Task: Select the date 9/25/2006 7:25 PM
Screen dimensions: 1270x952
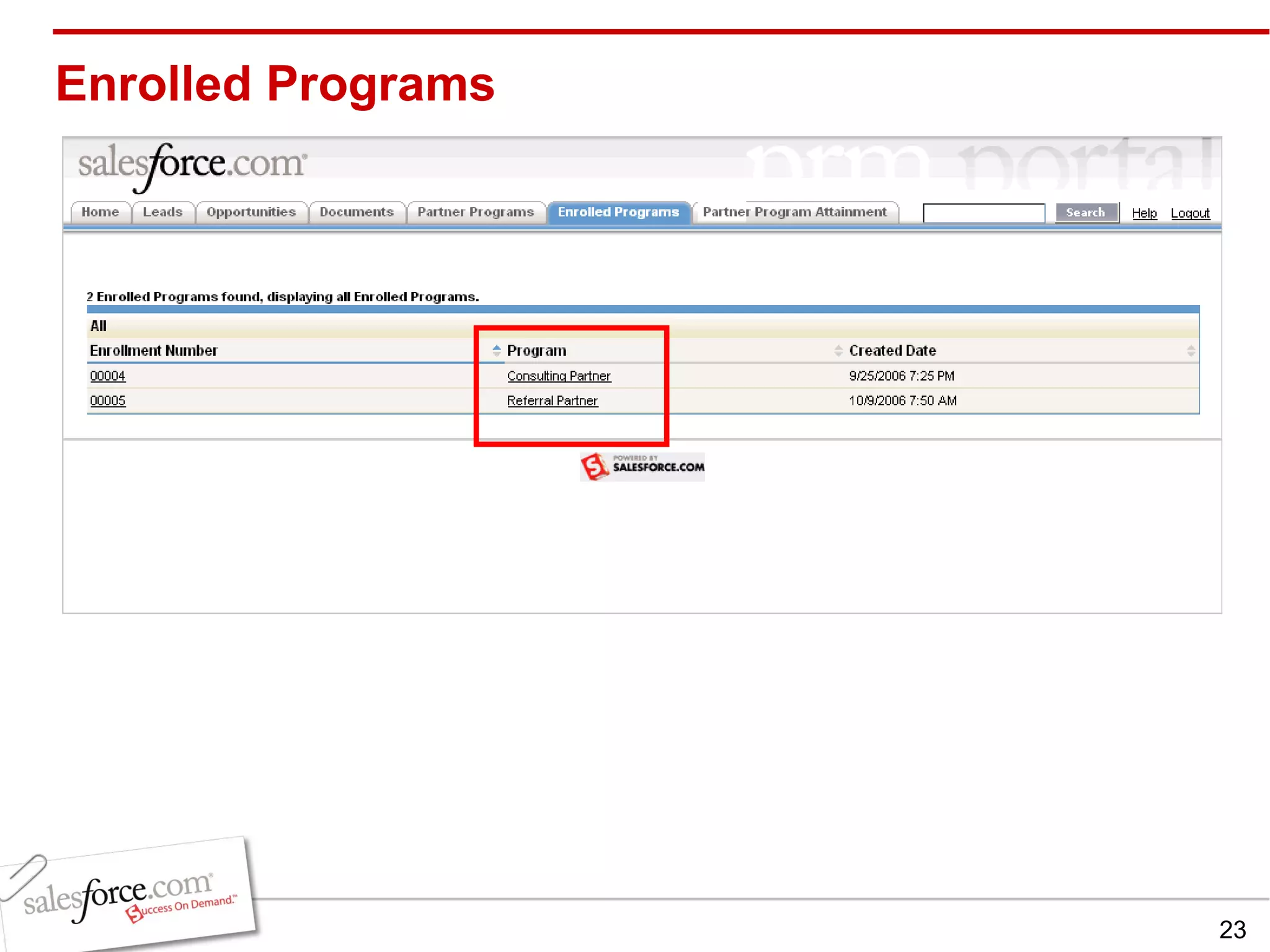Action: pos(902,376)
